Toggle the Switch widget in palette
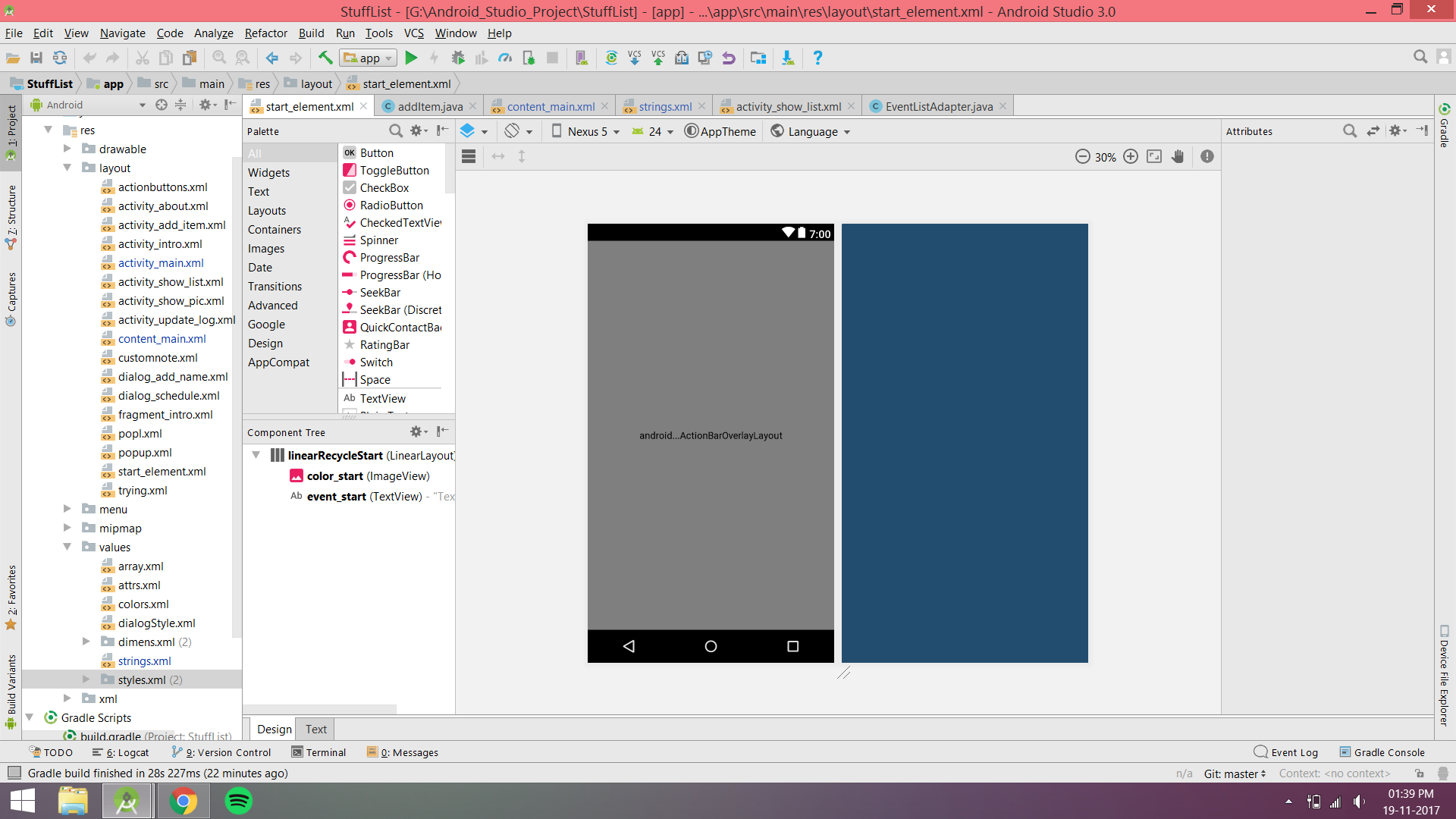Viewport: 1456px width, 819px height. (376, 362)
